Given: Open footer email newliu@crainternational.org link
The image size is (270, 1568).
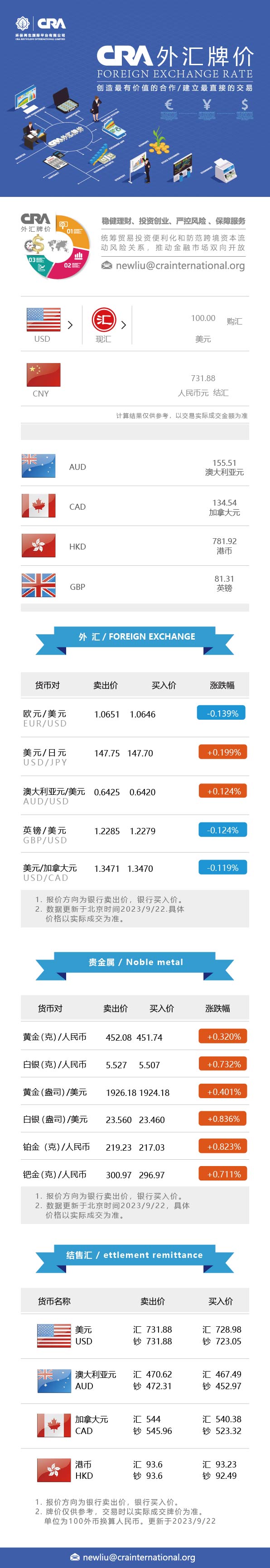Looking at the screenshot, I should coord(139,1556).
